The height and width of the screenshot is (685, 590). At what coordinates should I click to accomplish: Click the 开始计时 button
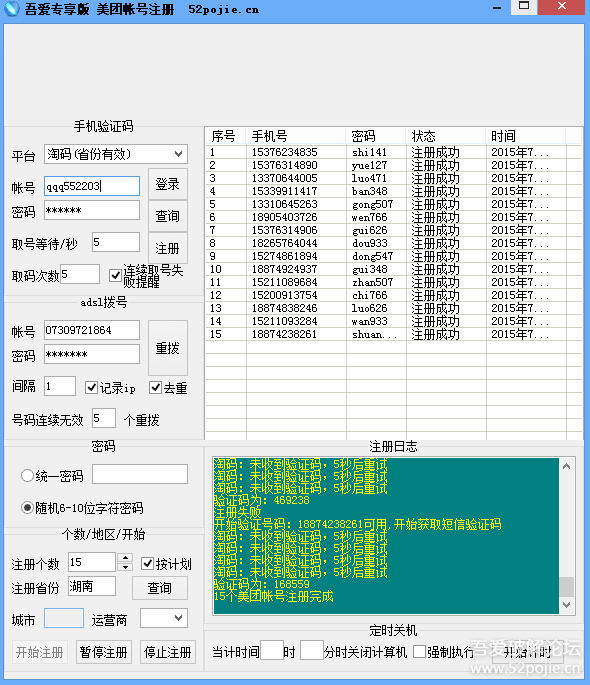tap(527, 652)
